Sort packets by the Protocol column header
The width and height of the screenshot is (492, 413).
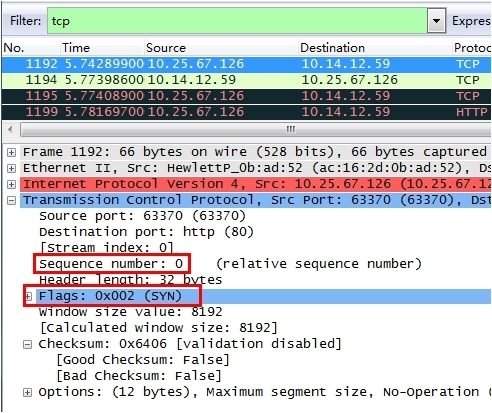[472, 48]
